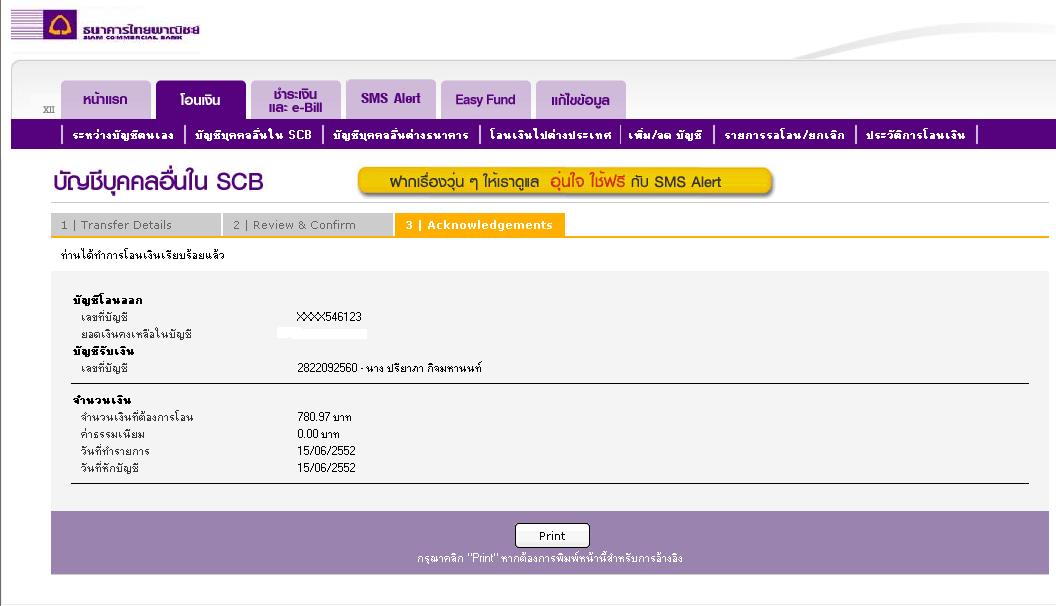Screen dimensions: 1056x606
Task: Click the bold จำนวนเงิน section heading
Action: (102, 400)
